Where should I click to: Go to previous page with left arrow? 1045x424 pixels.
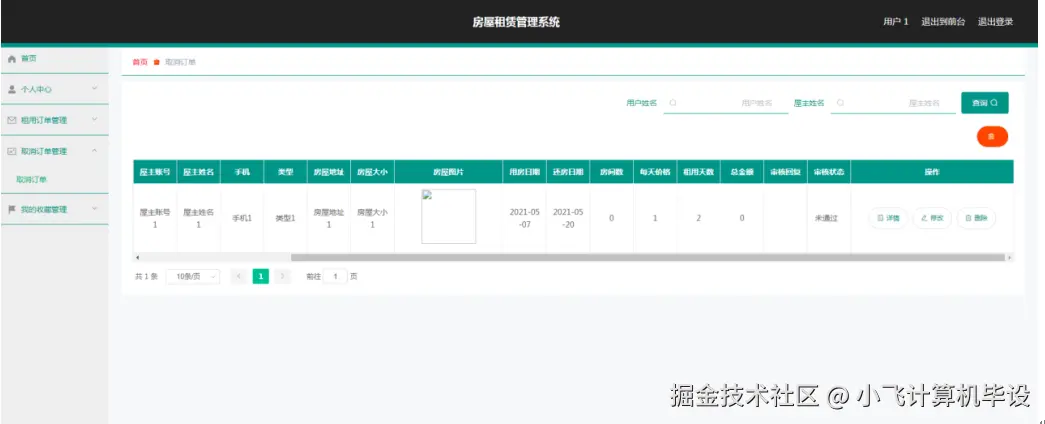click(x=239, y=276)
